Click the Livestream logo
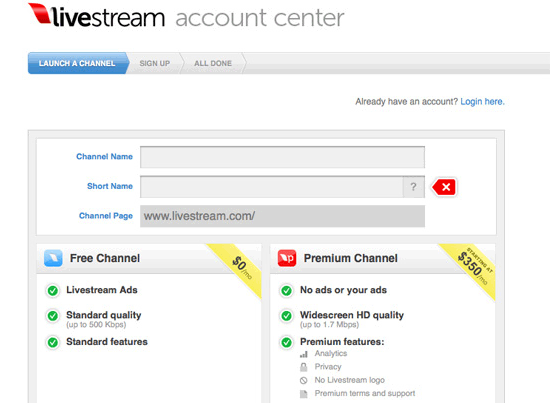 click(x=96, y=16)
